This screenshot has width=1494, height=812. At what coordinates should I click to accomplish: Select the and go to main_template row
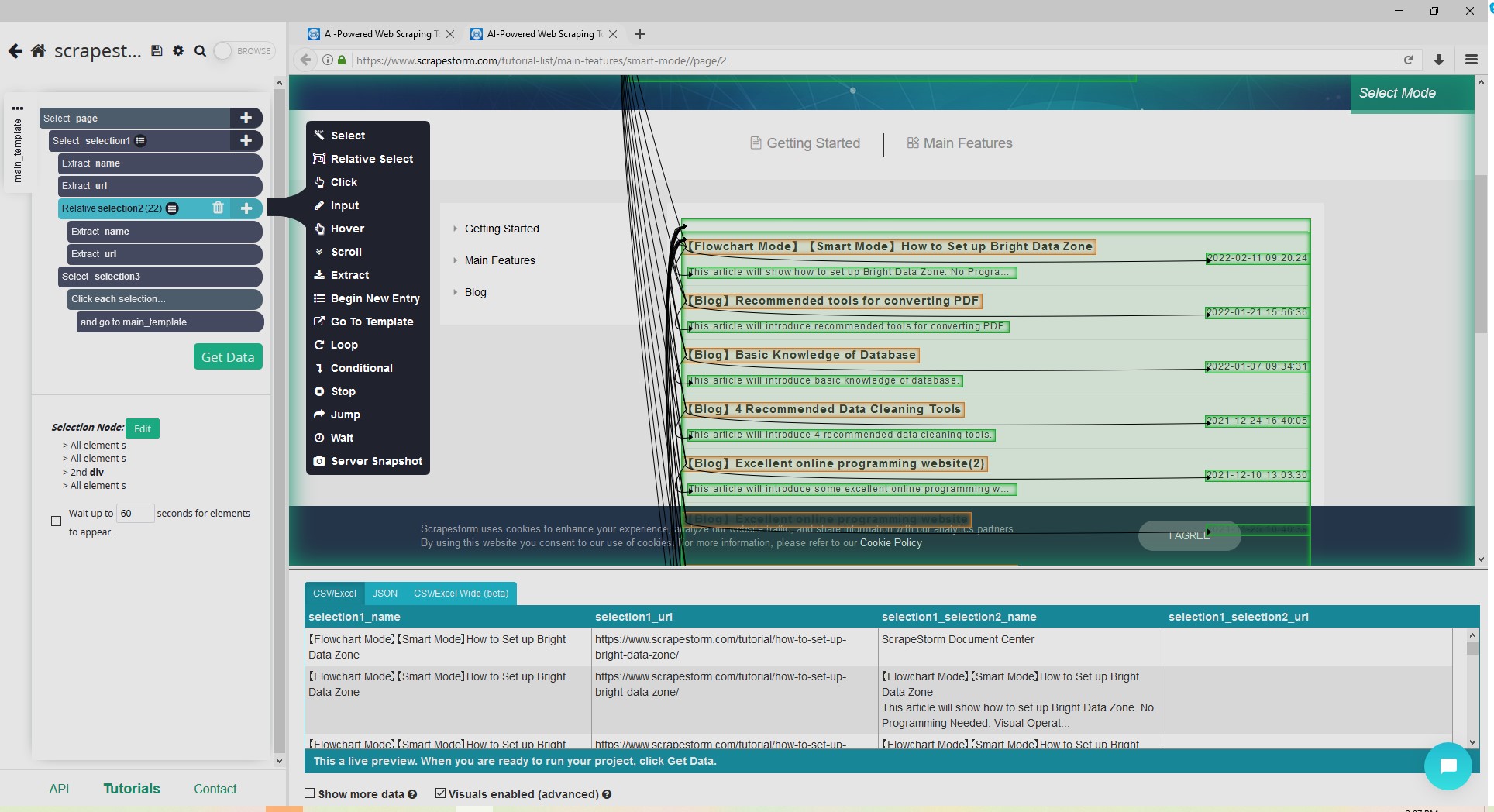(170, 322)
